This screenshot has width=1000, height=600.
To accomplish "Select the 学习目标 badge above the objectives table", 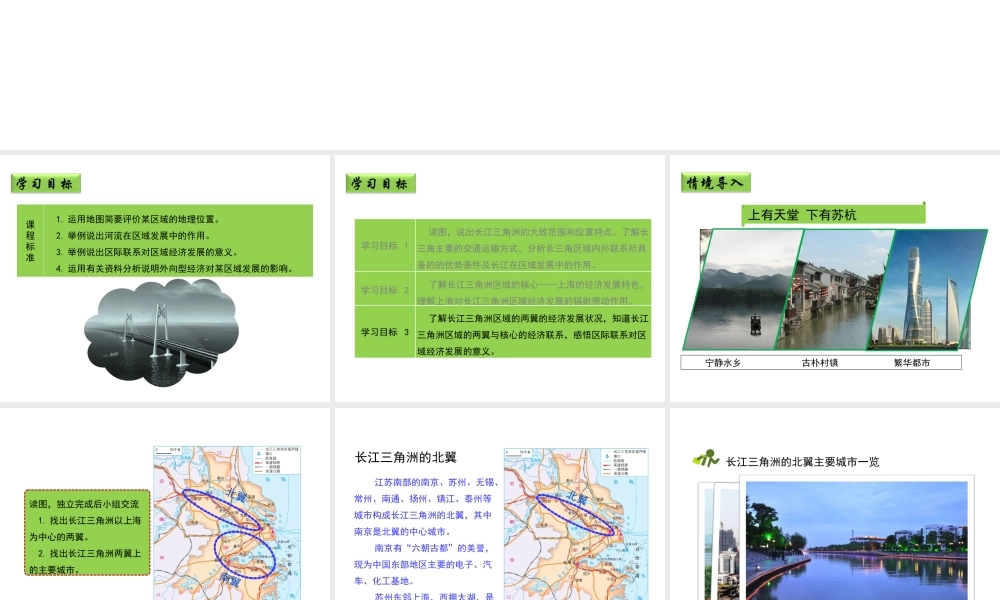I will pyautogui.click(x=381, y=184).
